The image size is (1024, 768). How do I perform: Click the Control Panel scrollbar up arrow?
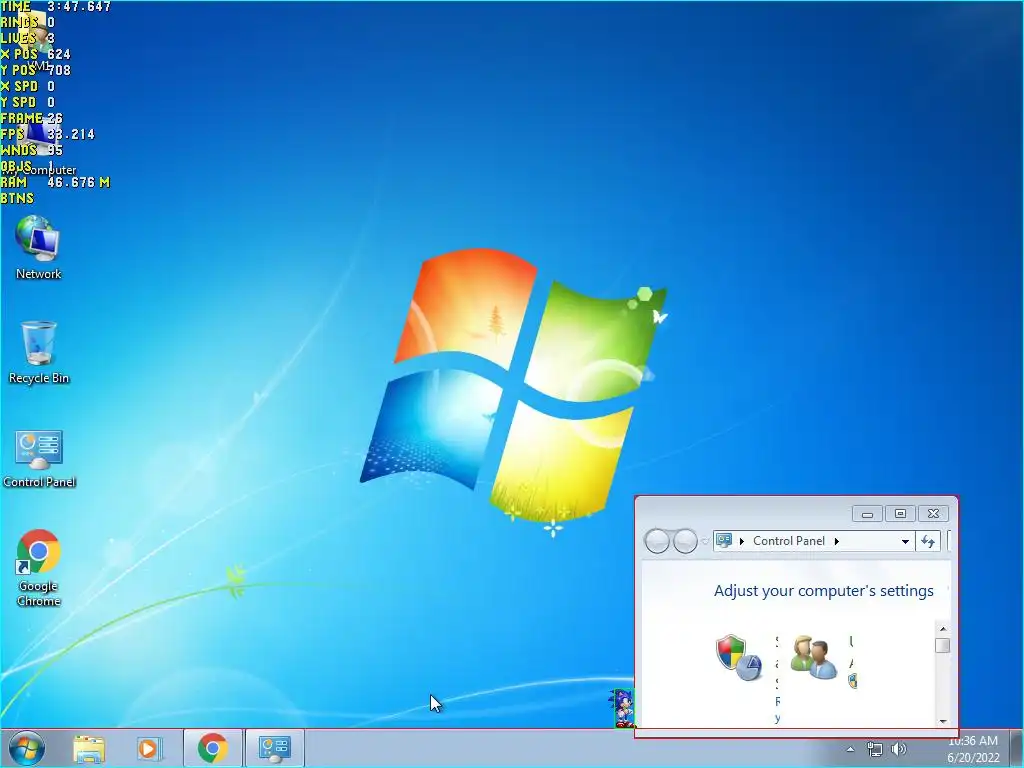[943, 629]
